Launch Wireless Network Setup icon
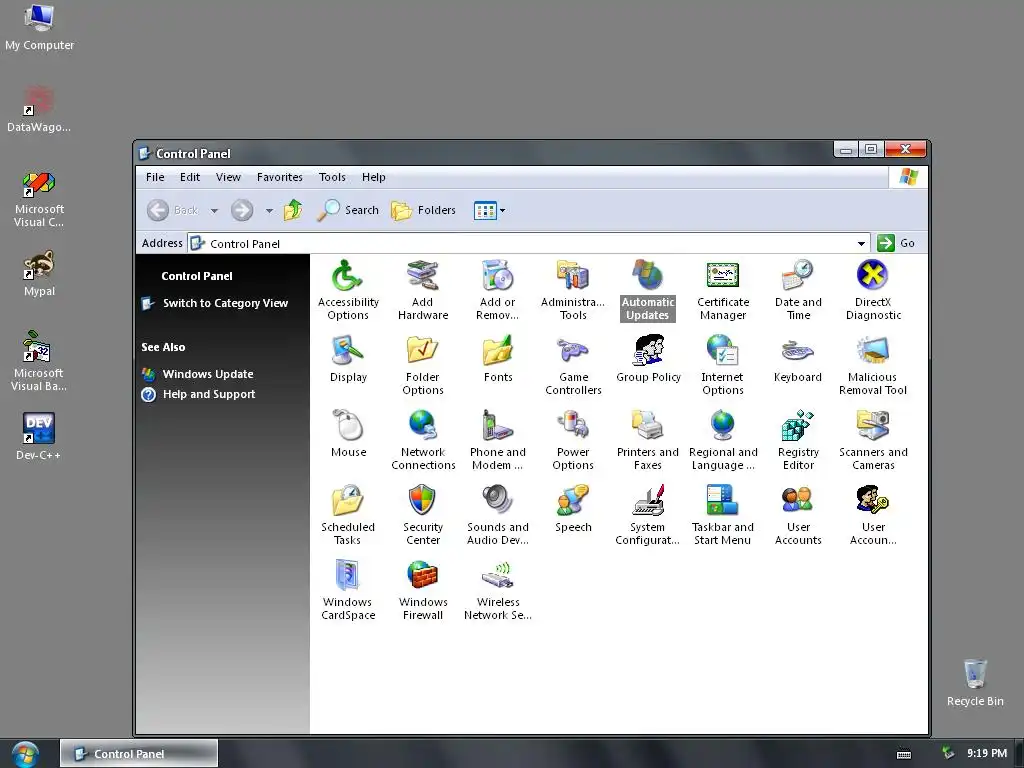 (x=498, y=590)
